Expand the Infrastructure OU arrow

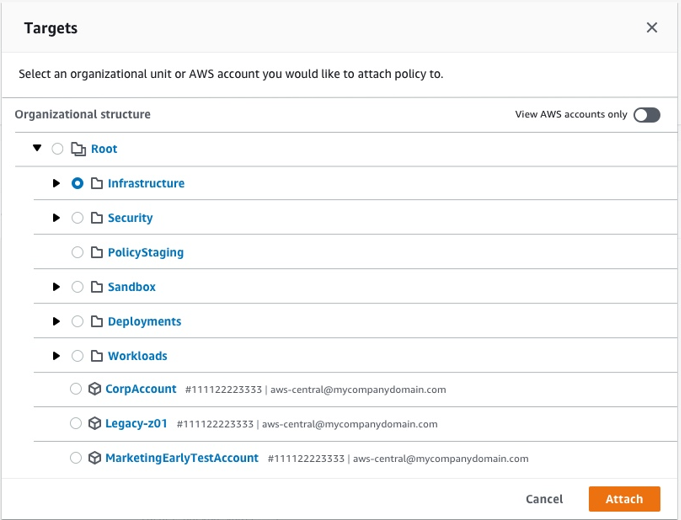coord(56,183)
